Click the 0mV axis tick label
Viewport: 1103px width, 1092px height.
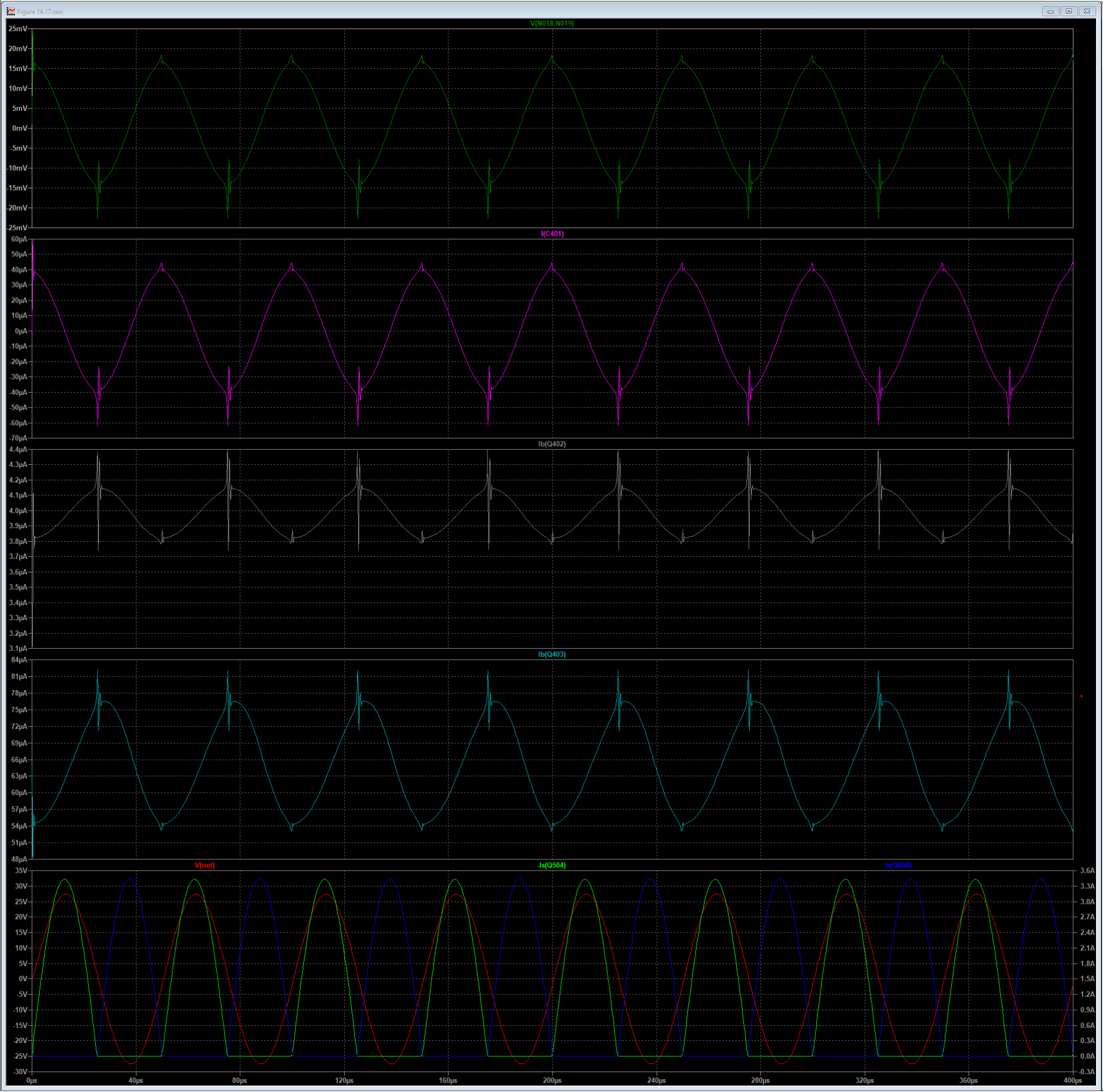click(20, 129)
